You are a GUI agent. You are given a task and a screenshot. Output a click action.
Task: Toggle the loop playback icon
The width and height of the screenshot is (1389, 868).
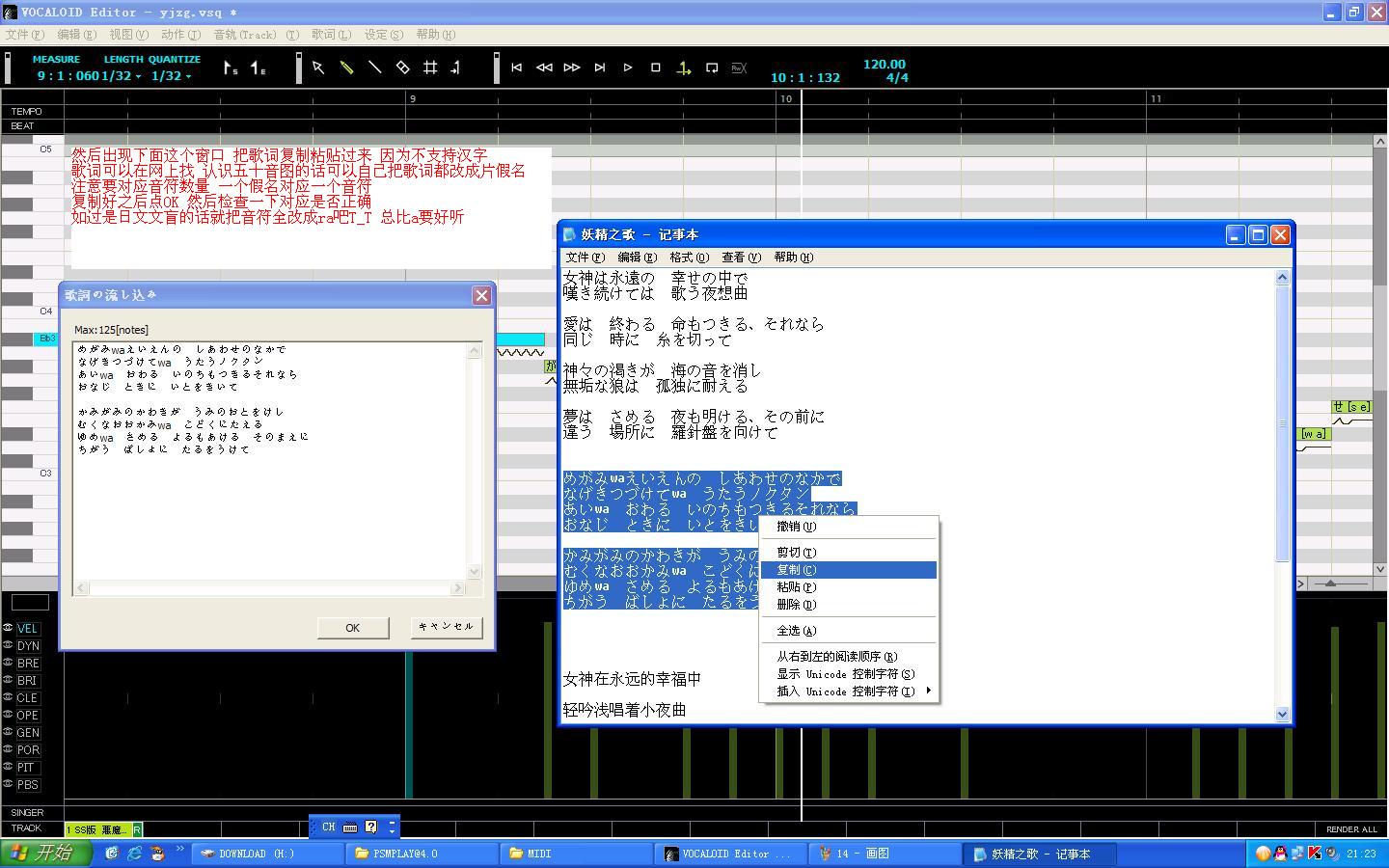click(x=712, y=68)
